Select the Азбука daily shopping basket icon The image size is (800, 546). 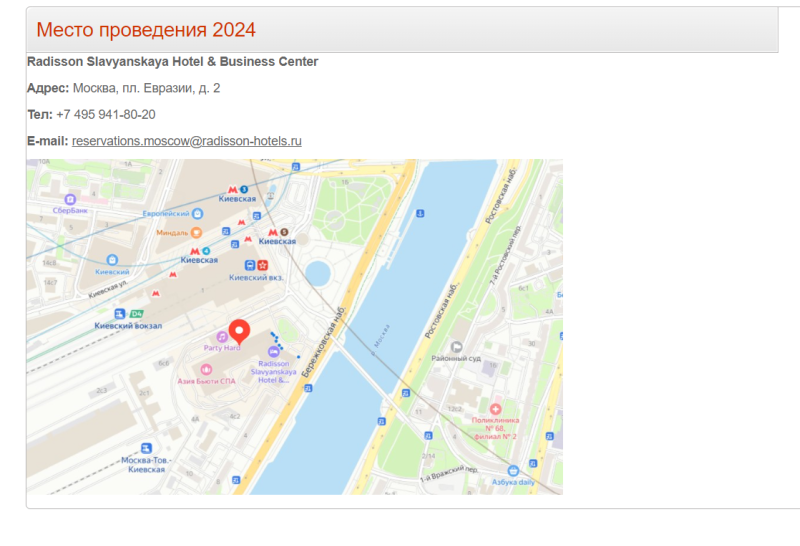pyautogui.click(x=513, y=470)
